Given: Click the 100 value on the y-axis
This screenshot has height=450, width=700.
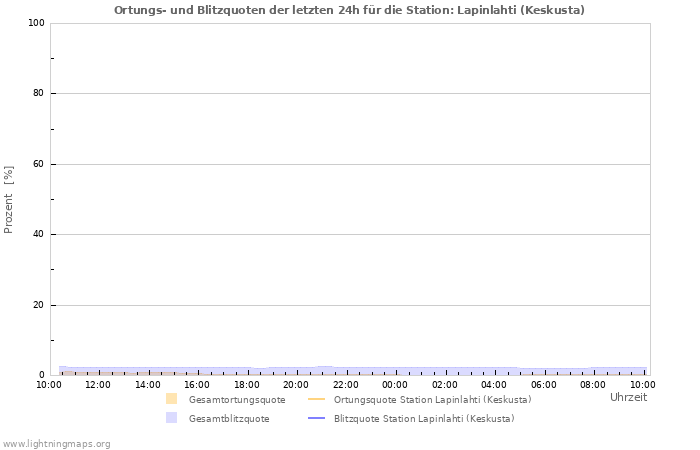Looking at the screenshot, I should click(x=36, y=23).
